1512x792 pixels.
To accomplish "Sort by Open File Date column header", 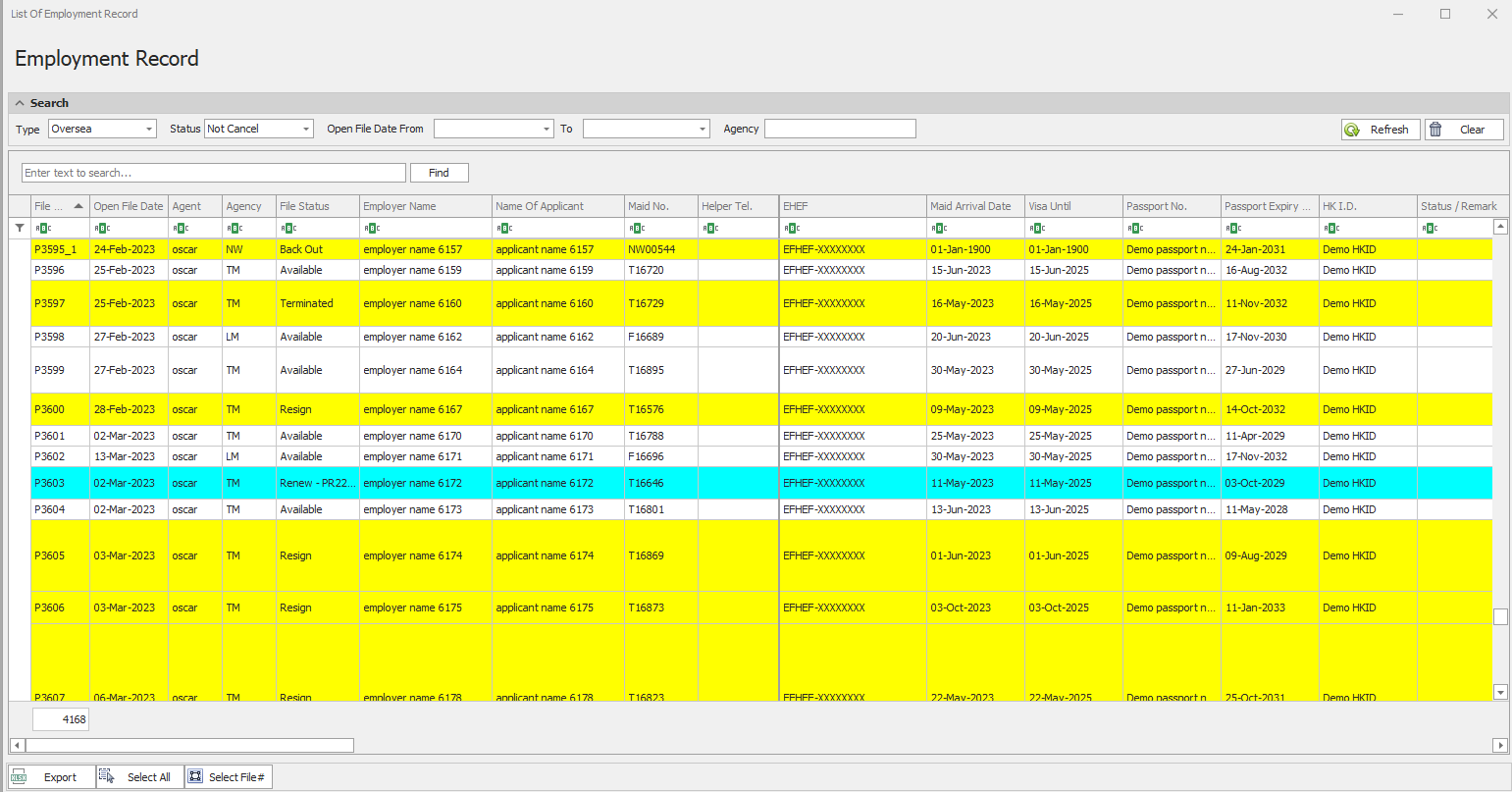I will point(129,206).
